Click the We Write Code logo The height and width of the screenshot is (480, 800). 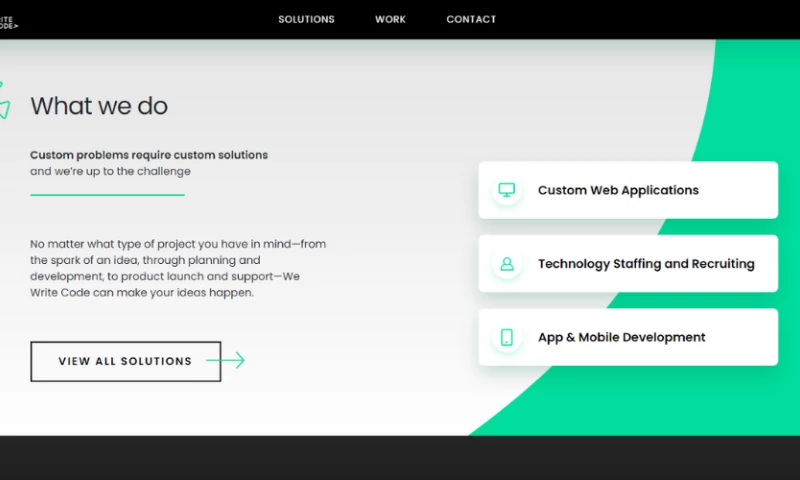(8, 20)
